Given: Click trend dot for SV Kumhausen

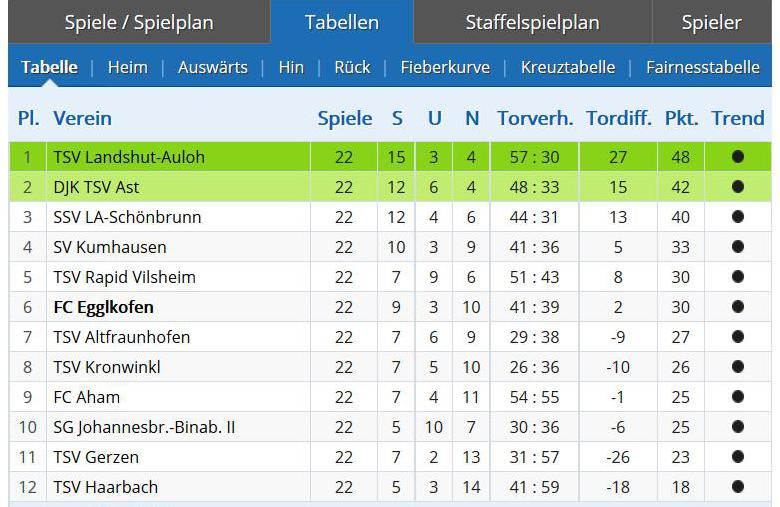Looking at the screenshot, I should point(738,247).
